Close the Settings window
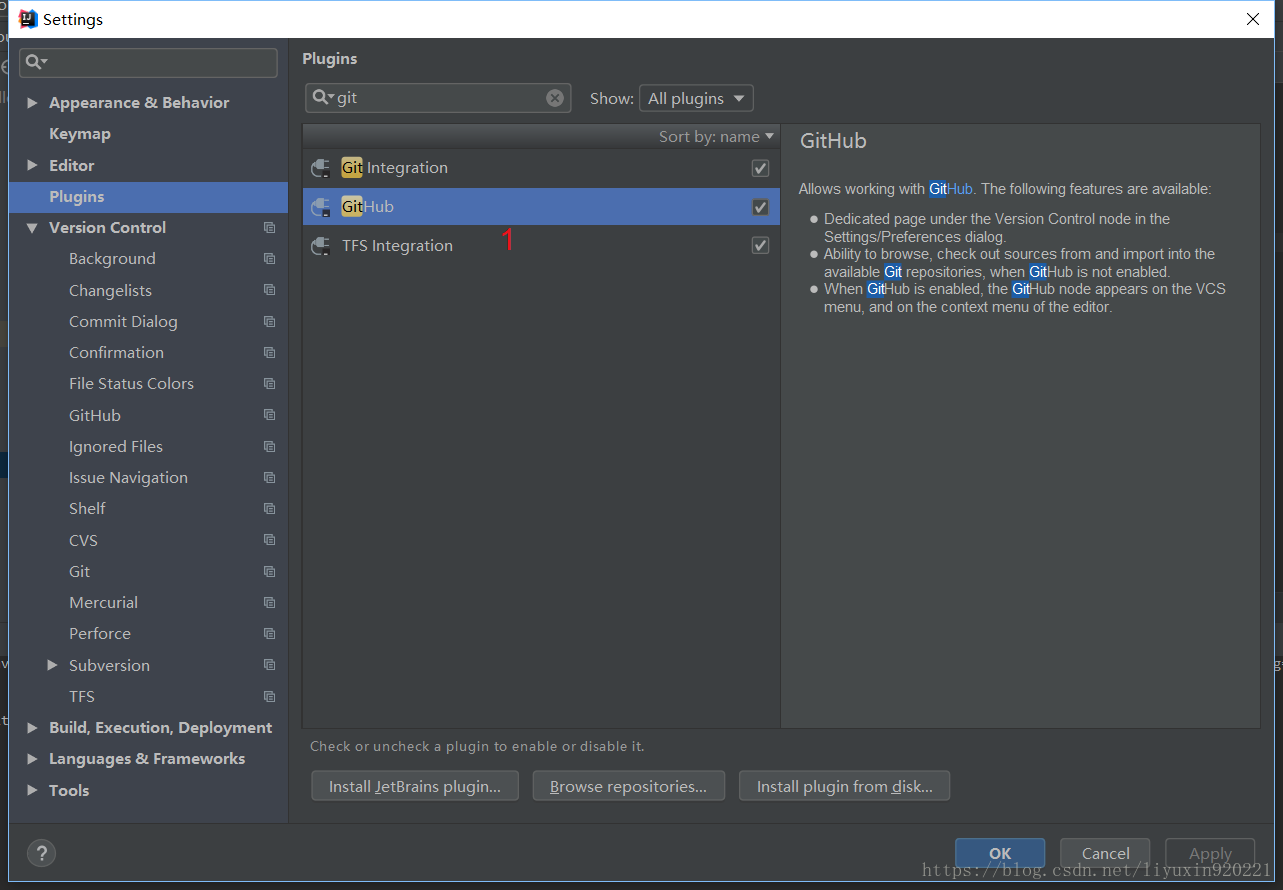 pos(1252,19)
